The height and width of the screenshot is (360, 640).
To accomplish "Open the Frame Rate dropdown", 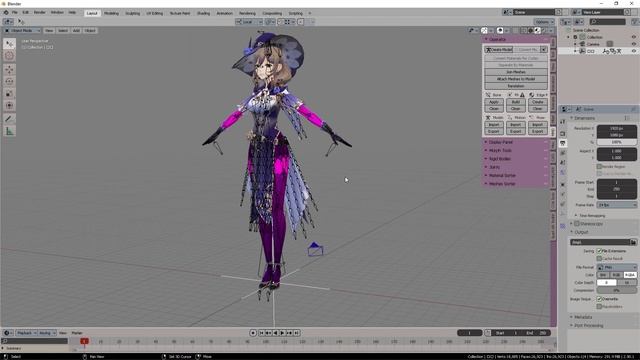I will 617,205.
